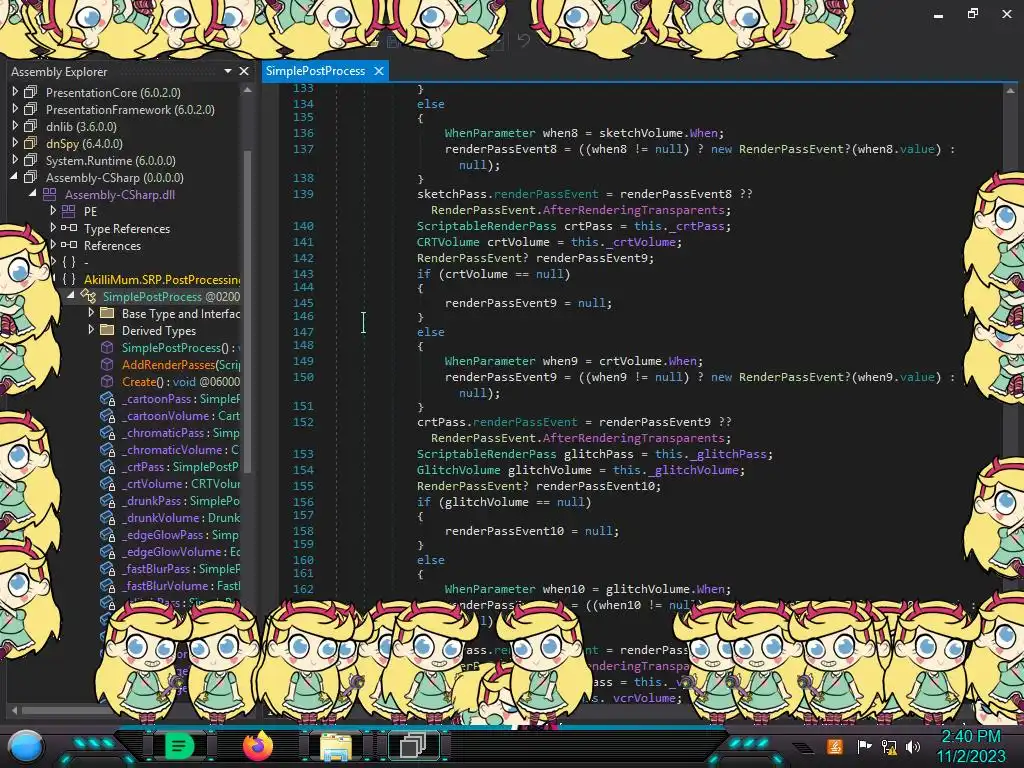Click the SimplePostProcess class icon
Screen dimensions: 1024x768
pos(88,296)
